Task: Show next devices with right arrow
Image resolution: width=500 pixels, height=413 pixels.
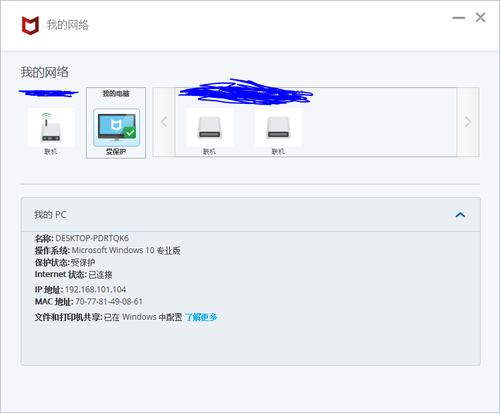Action: pos(468,122)
